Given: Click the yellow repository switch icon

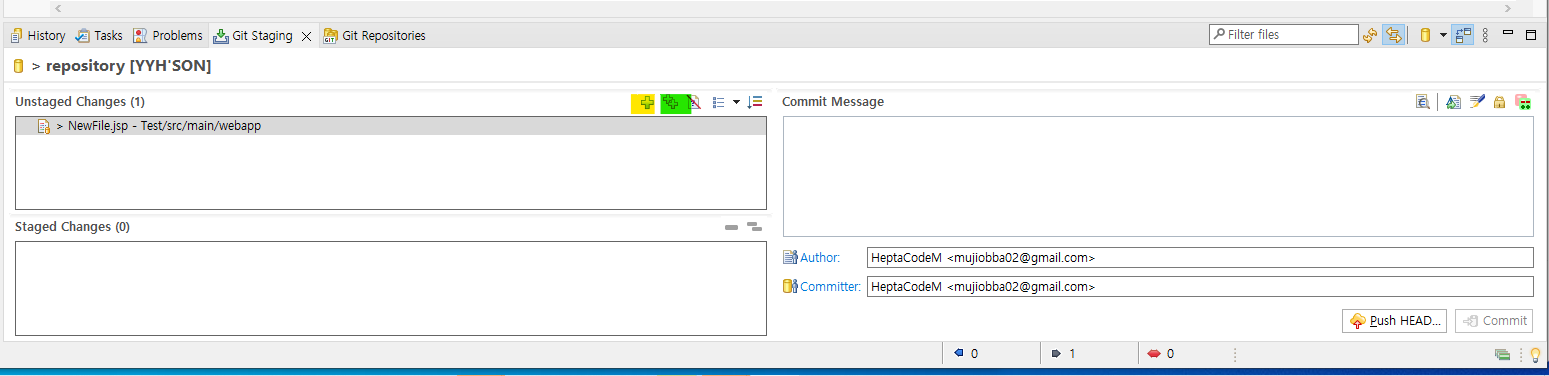Looking at the screenshot, I should [x=1425, y=35].
